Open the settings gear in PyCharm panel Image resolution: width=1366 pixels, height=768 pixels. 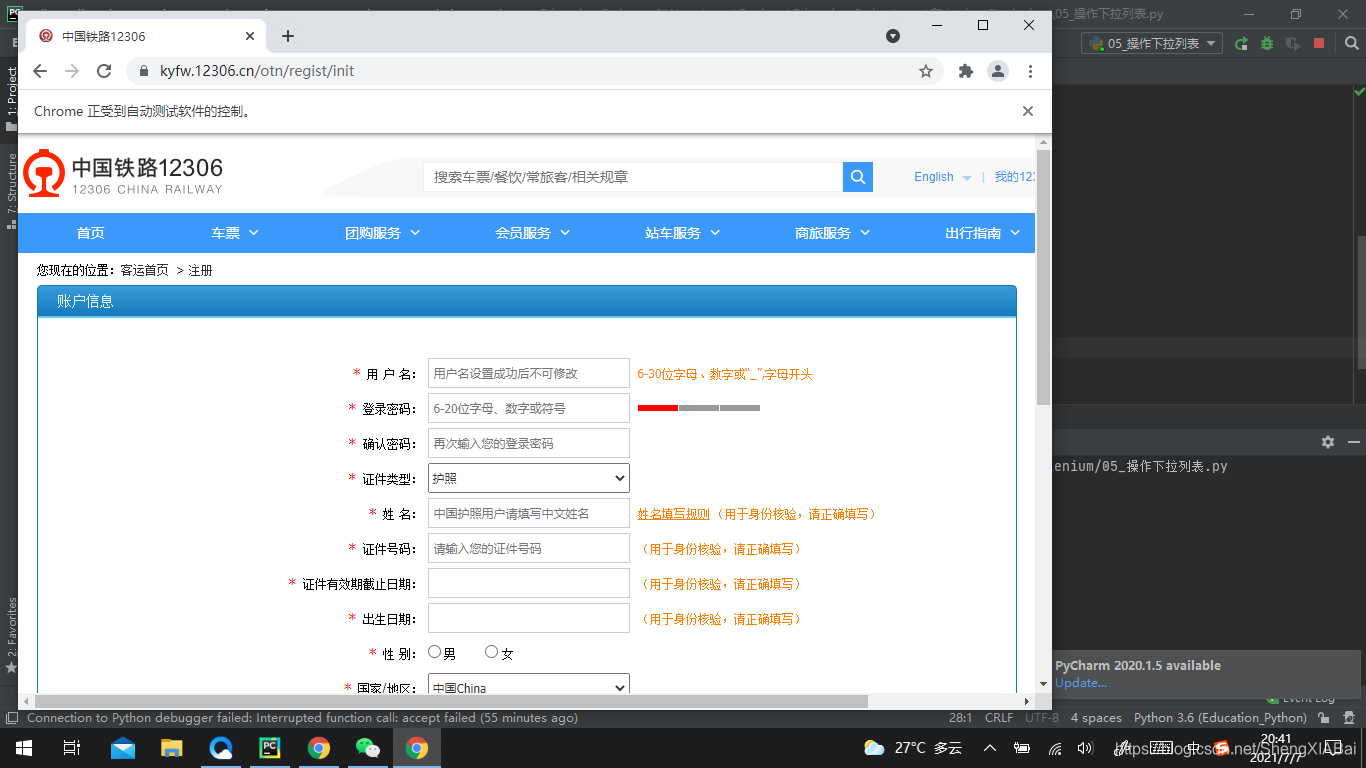tap(1327, 441)
